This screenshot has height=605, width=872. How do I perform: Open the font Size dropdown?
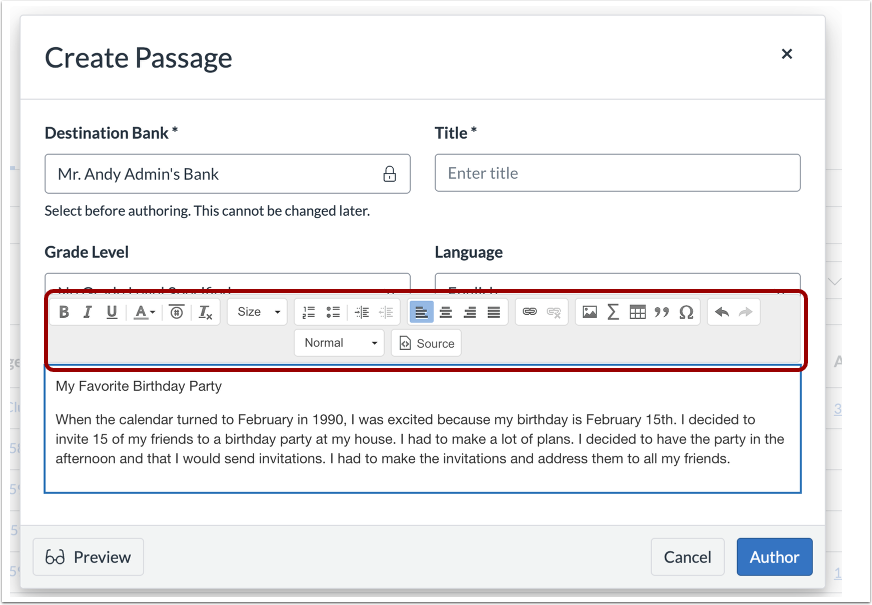click(256, 311)
